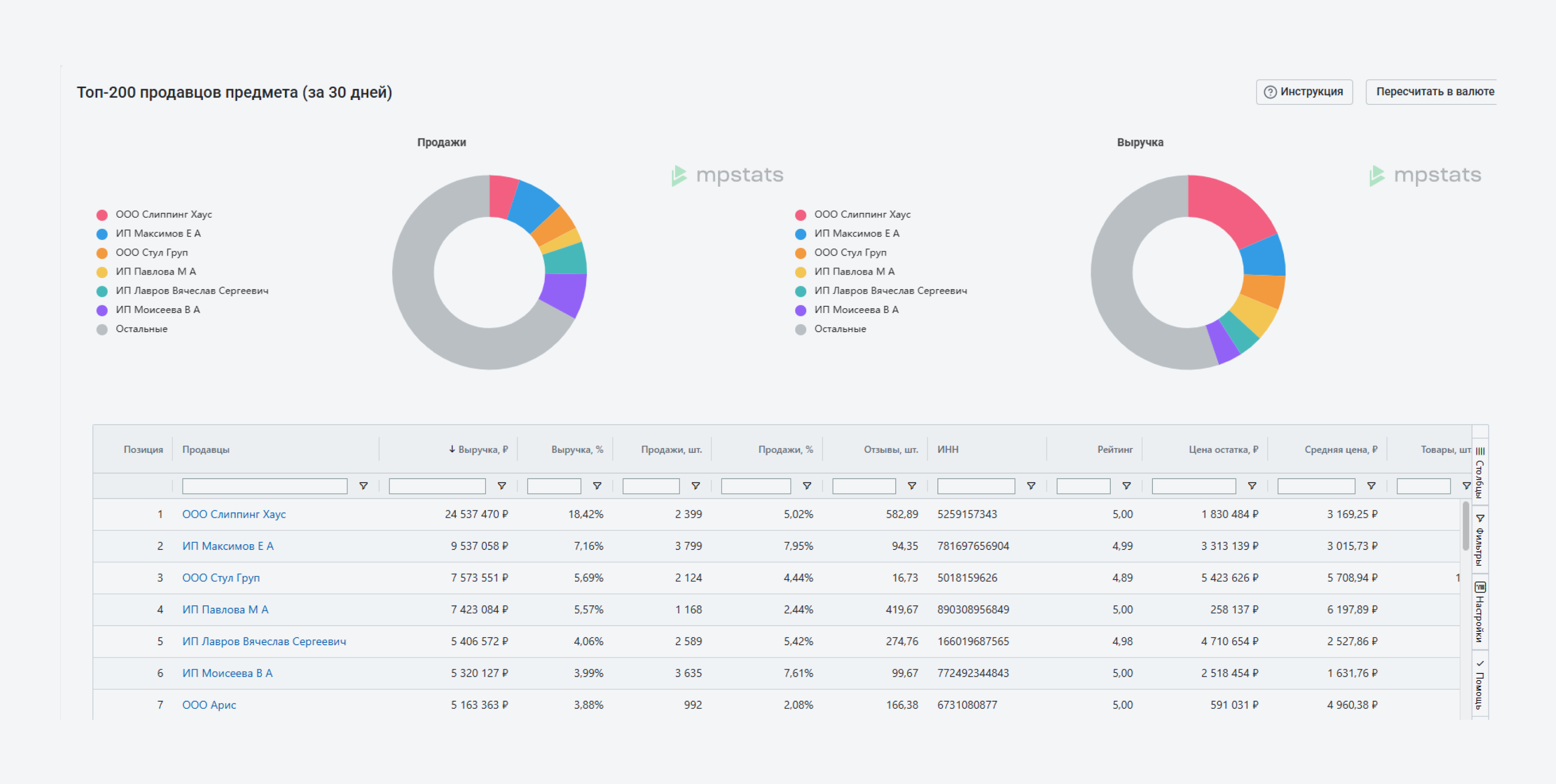Click filter icon for Отзывы column
Screen dimensions: 1556x784
(912, 486)
